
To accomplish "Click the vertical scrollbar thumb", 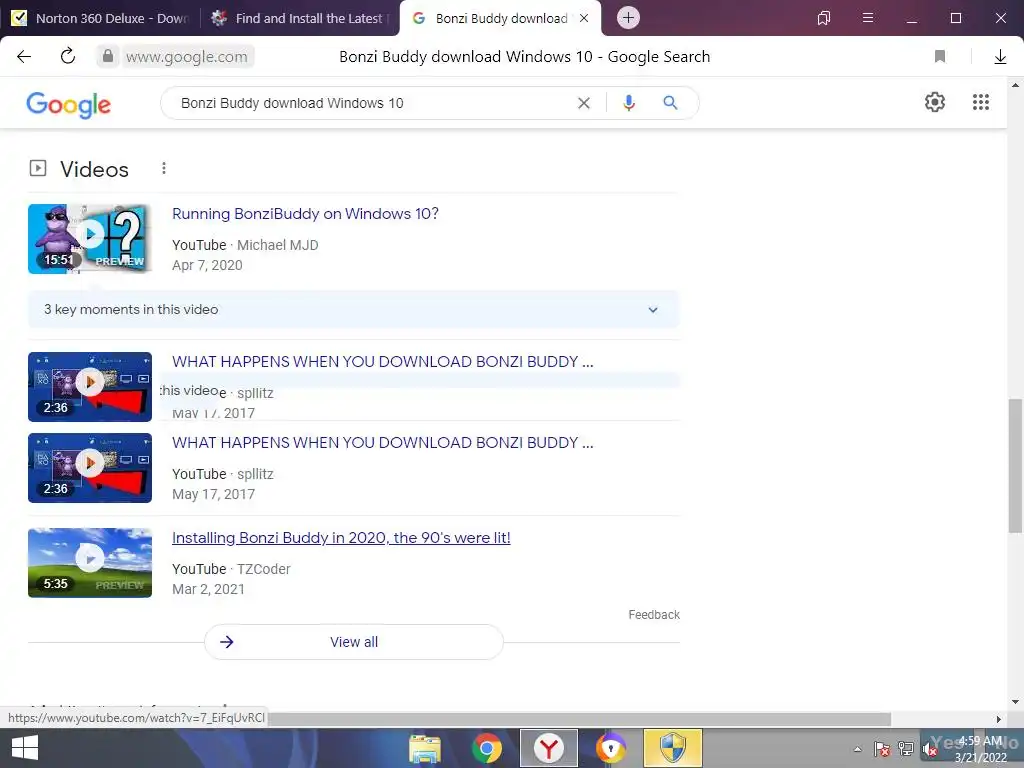I will (x=1015, y=465).
